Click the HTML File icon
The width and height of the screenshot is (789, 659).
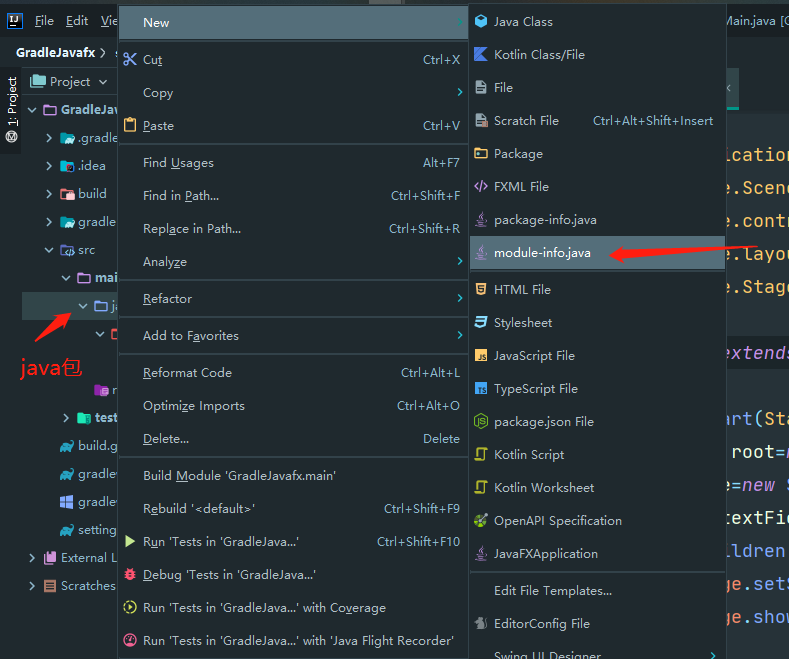481,289
